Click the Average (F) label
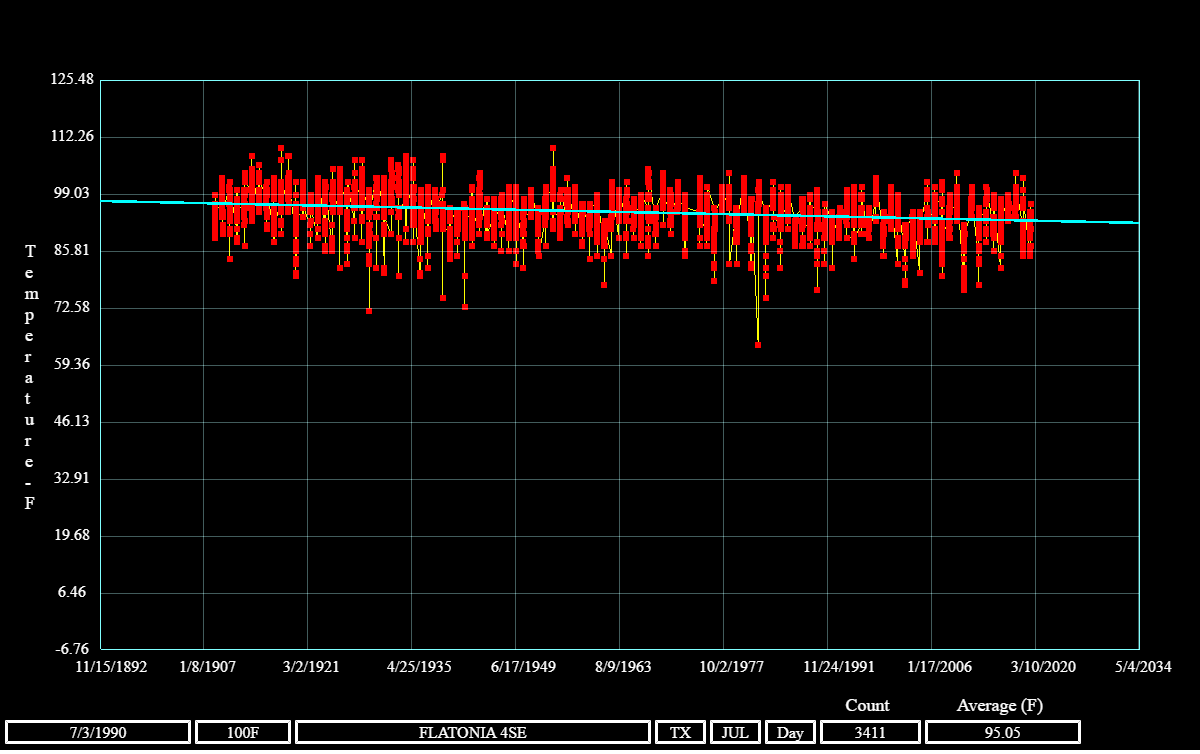This screenshot has width=1200, height=754. coord(1000,705)
